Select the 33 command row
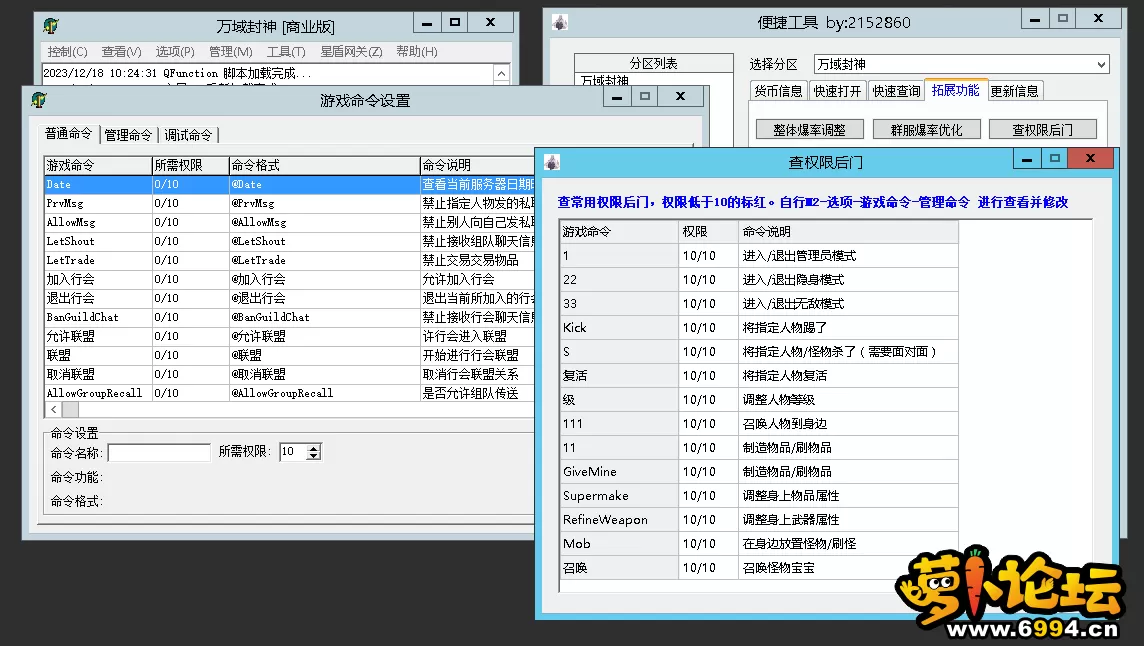The image size is (1144, 646). (x=759, y=304)
